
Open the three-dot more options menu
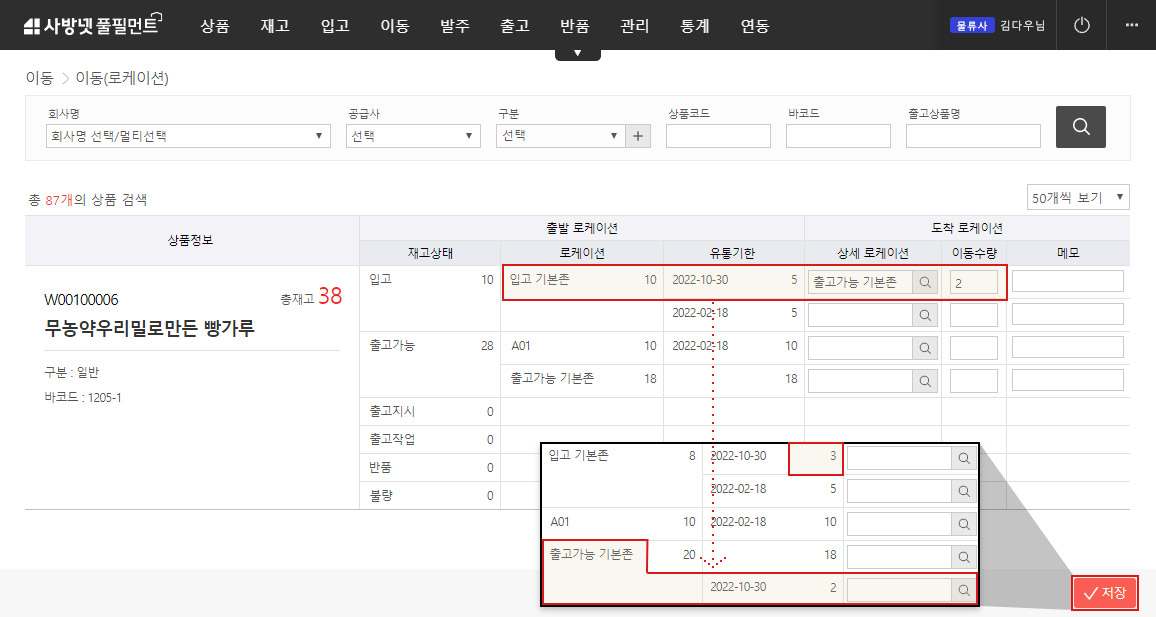[x=1131, y=25]
